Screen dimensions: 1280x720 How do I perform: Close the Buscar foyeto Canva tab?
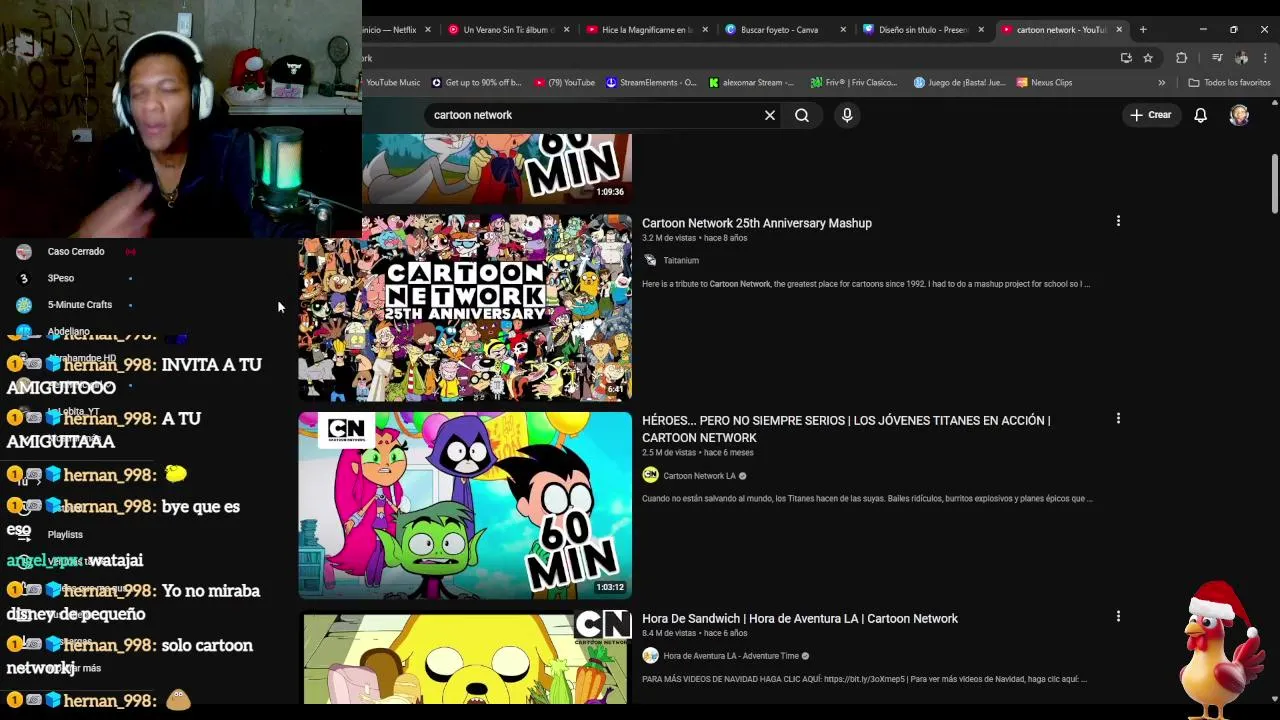point(843,30)
